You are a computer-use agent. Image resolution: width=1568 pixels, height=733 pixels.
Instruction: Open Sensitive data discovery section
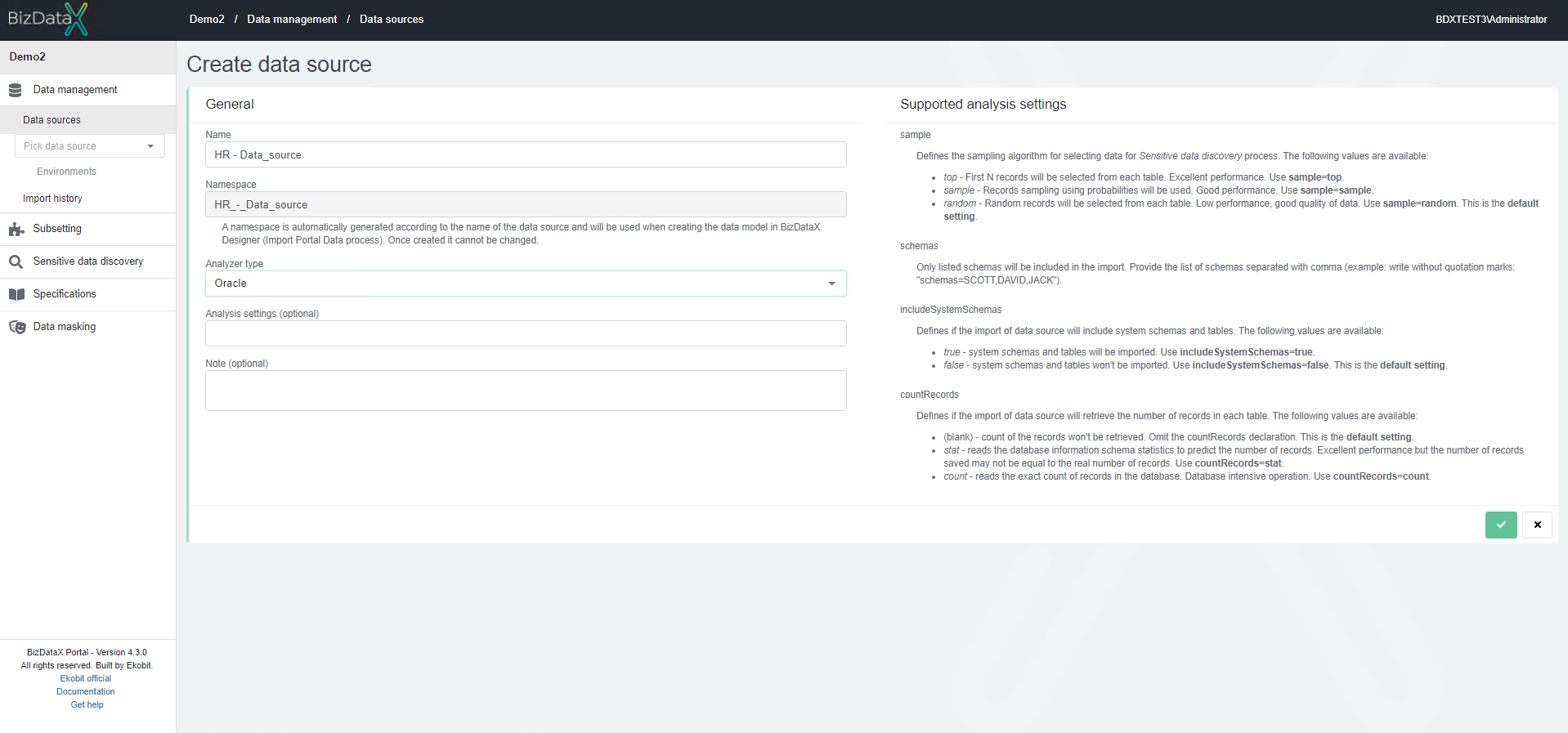click(87, 261)
